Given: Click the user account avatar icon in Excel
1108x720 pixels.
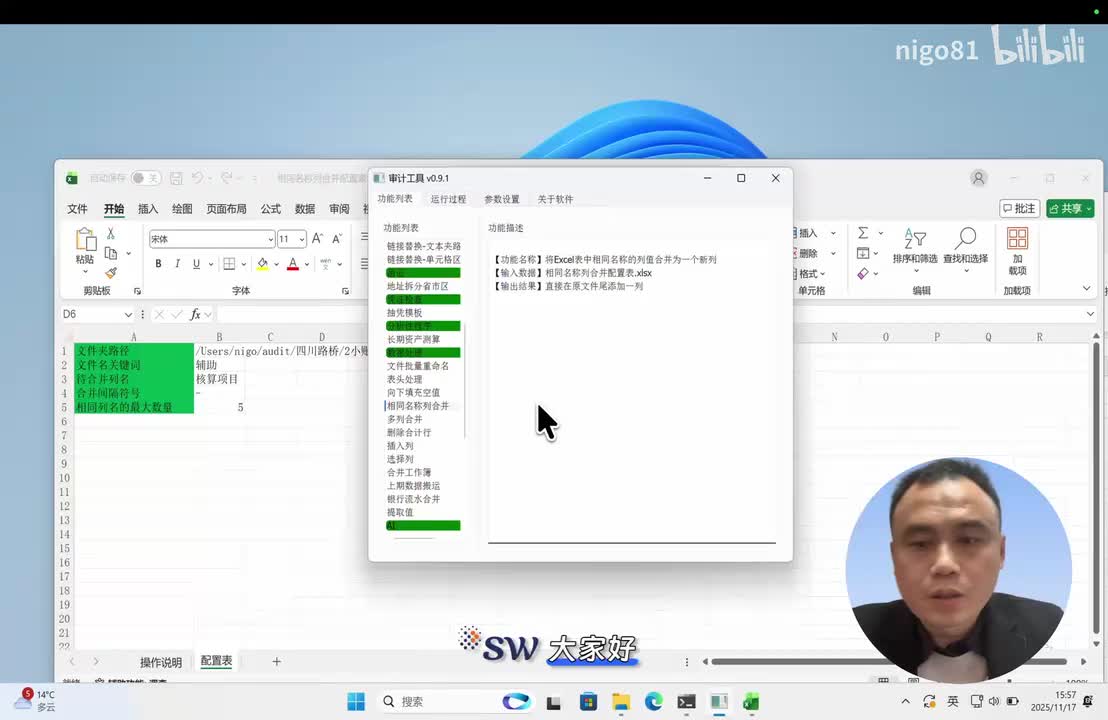Looking at the screenshot, I should click(979, 178).
